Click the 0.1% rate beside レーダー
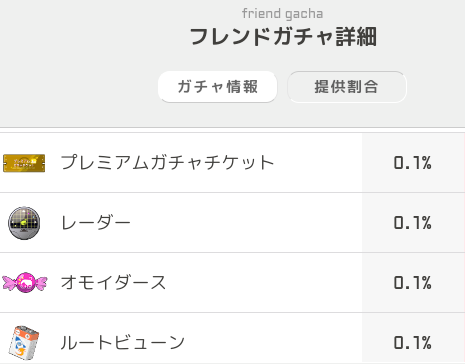Image resolution: width=465 pixels, height=364 pixels. click(412, 223)
